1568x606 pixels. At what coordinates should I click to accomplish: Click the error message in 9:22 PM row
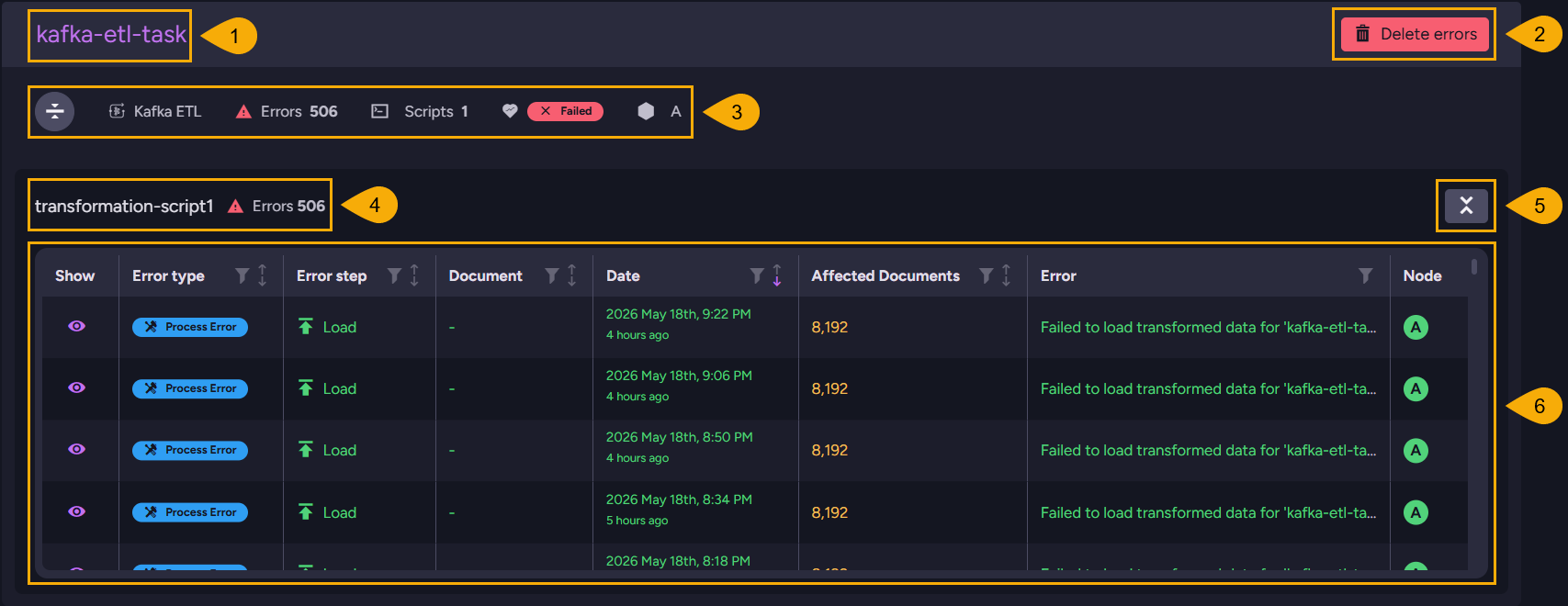(1208, 327)
